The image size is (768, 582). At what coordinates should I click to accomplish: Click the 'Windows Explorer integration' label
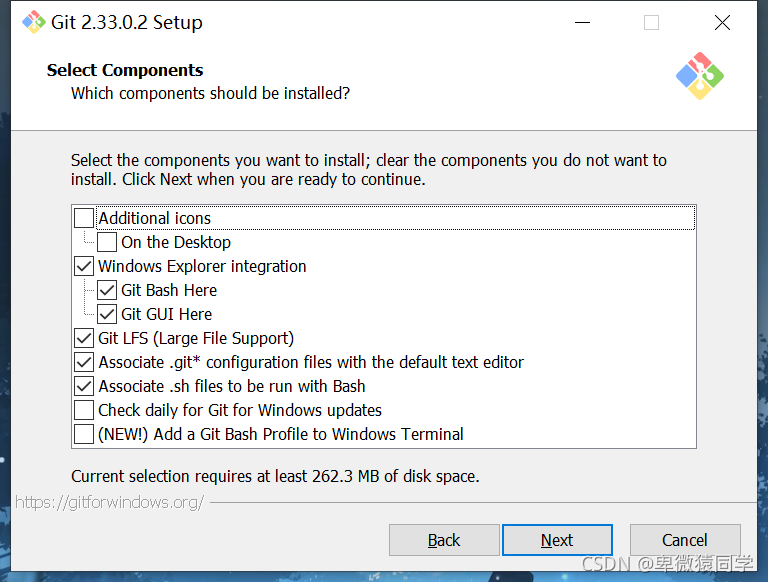pyautogui.click(x=202, y=266)
